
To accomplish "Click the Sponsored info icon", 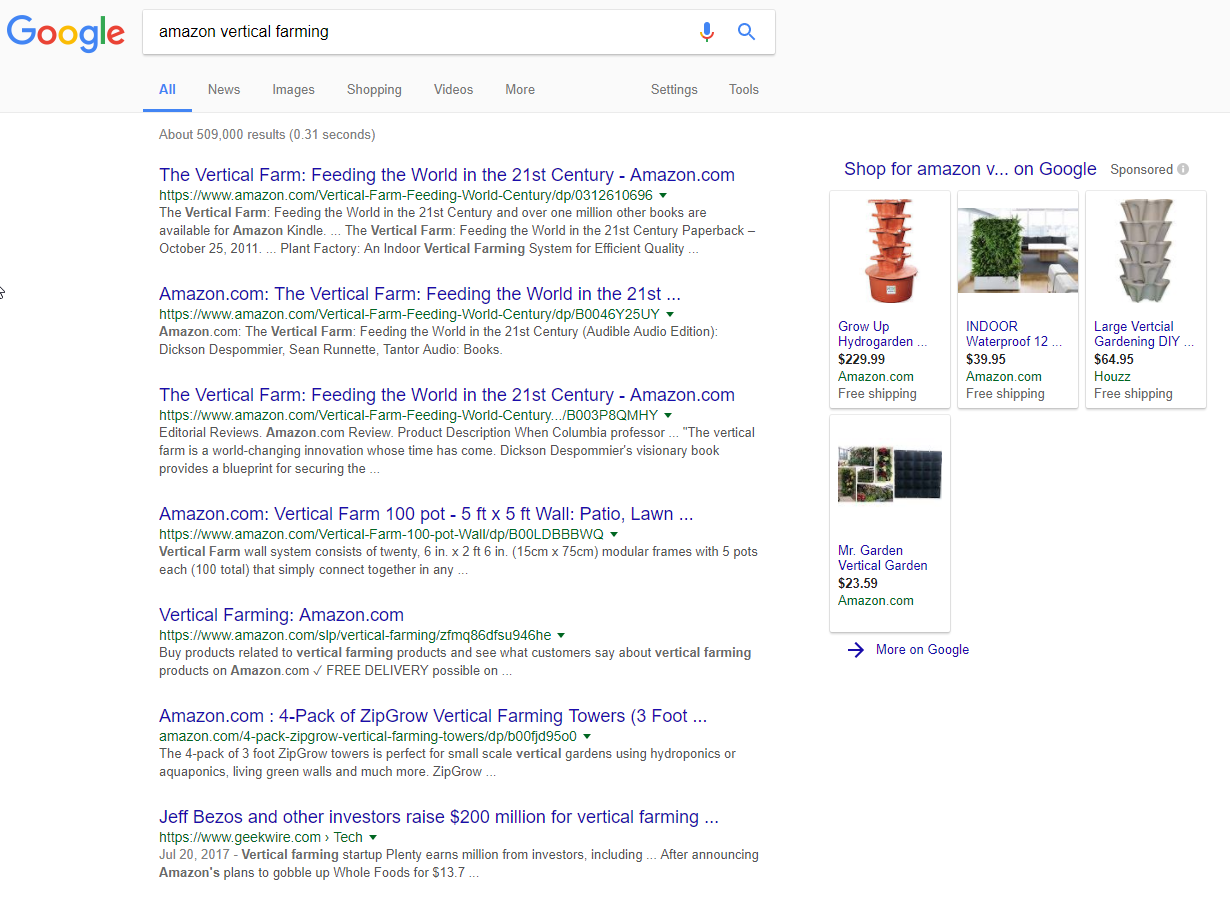I will click(1183, 170).
